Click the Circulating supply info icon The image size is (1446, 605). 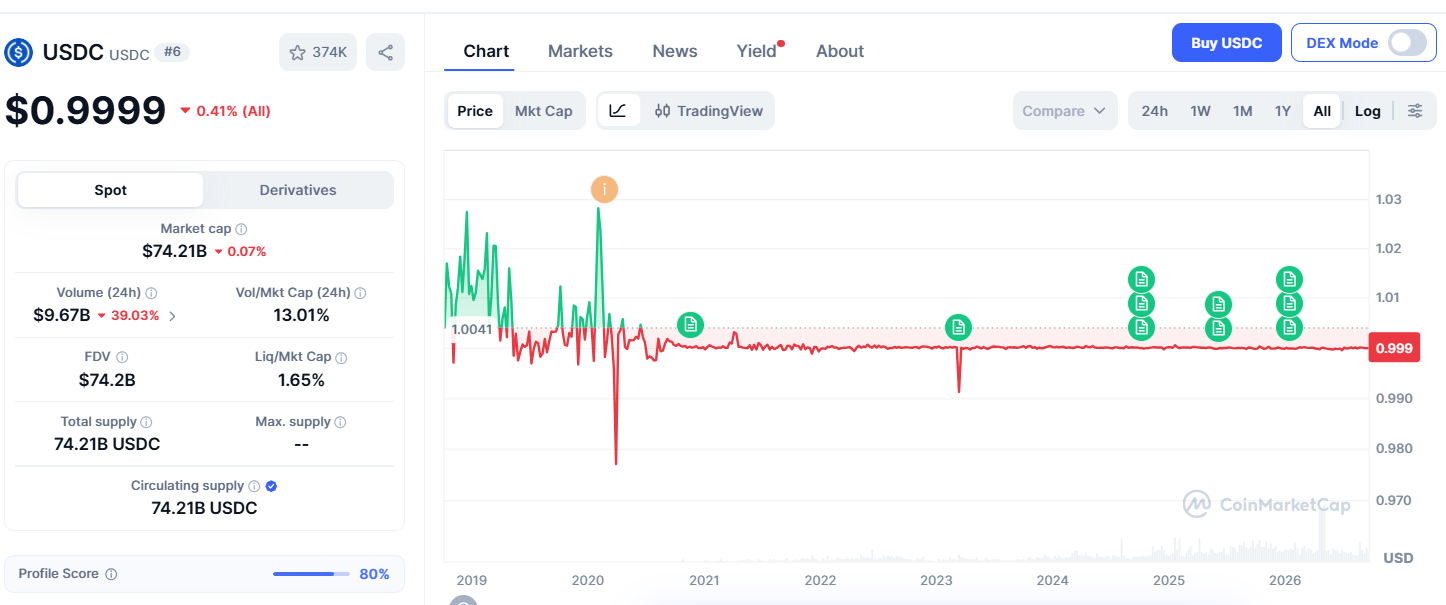pos(254,486)
